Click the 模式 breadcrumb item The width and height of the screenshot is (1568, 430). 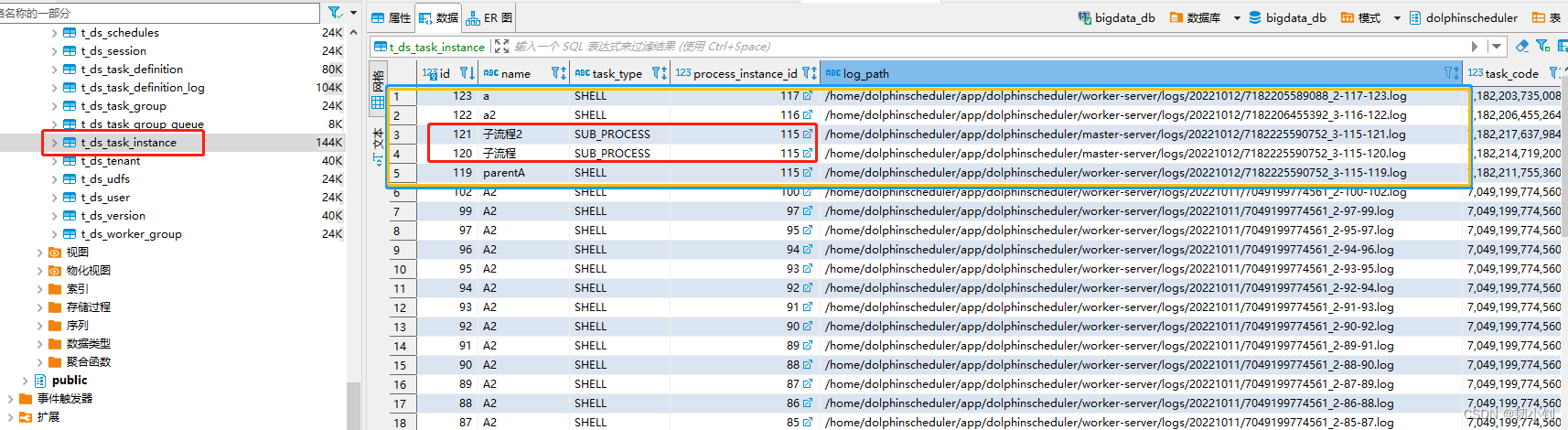1360,17
